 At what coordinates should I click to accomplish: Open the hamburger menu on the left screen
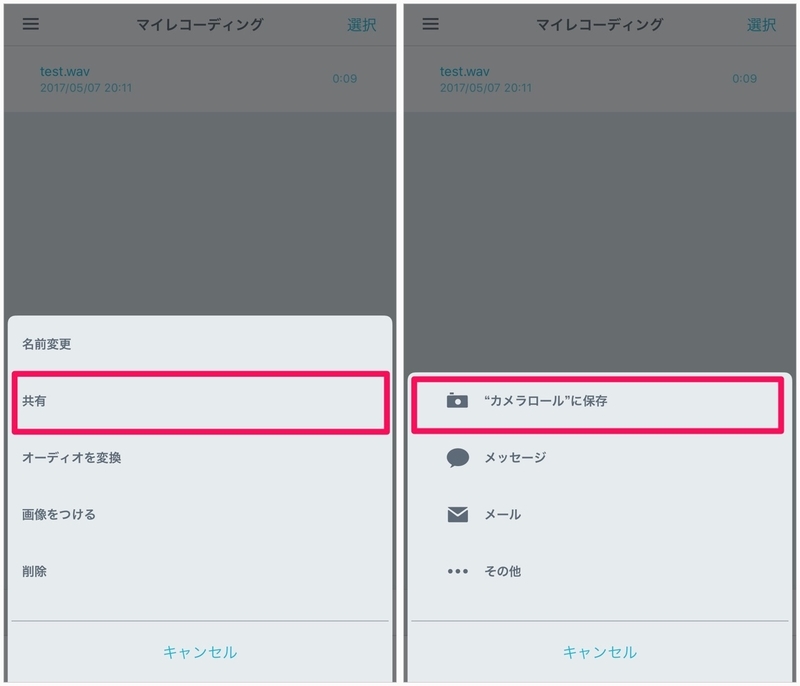click(x=31, y=24)
